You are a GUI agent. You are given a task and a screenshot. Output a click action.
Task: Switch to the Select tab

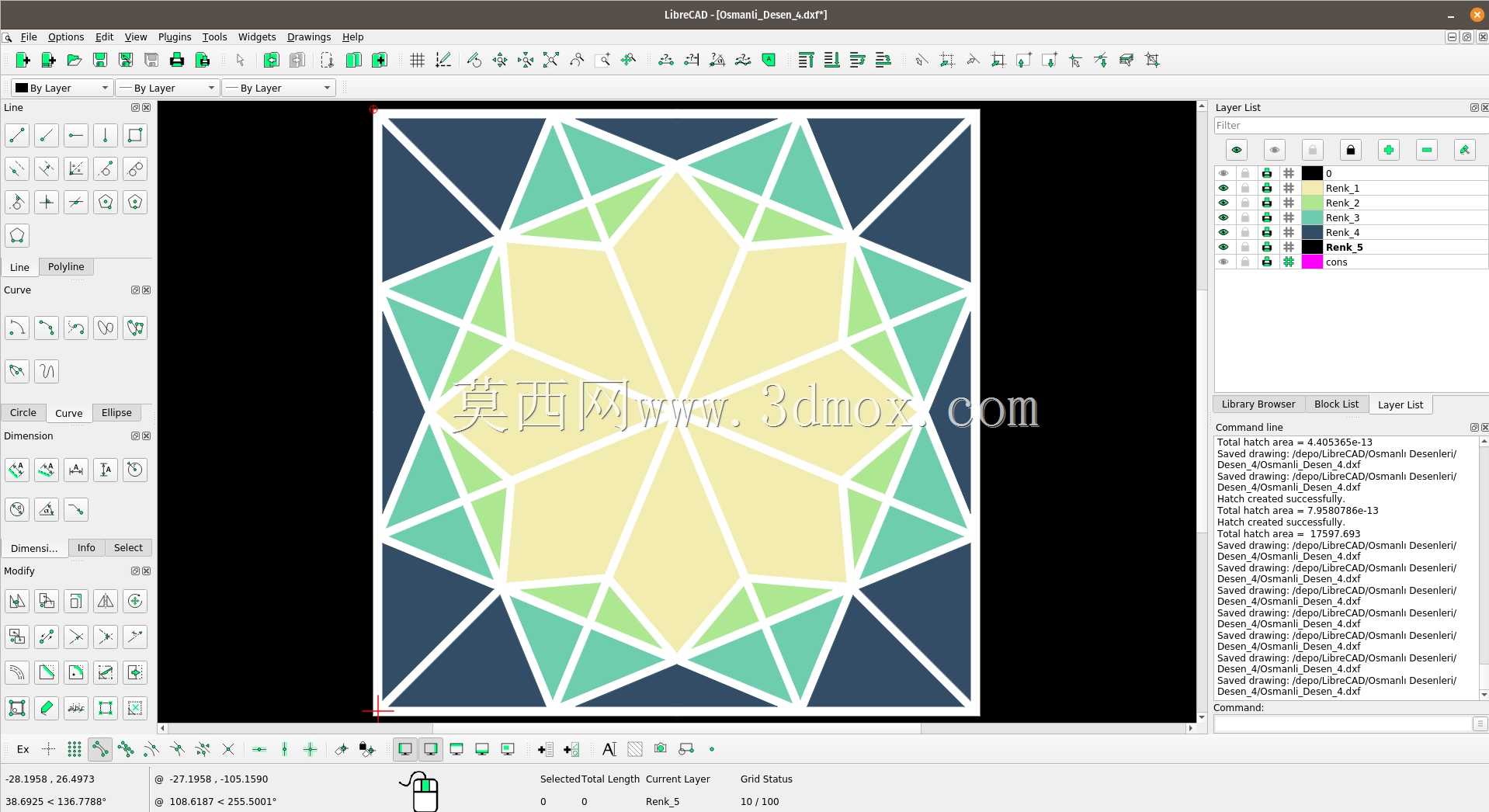[x=128, y=547]
